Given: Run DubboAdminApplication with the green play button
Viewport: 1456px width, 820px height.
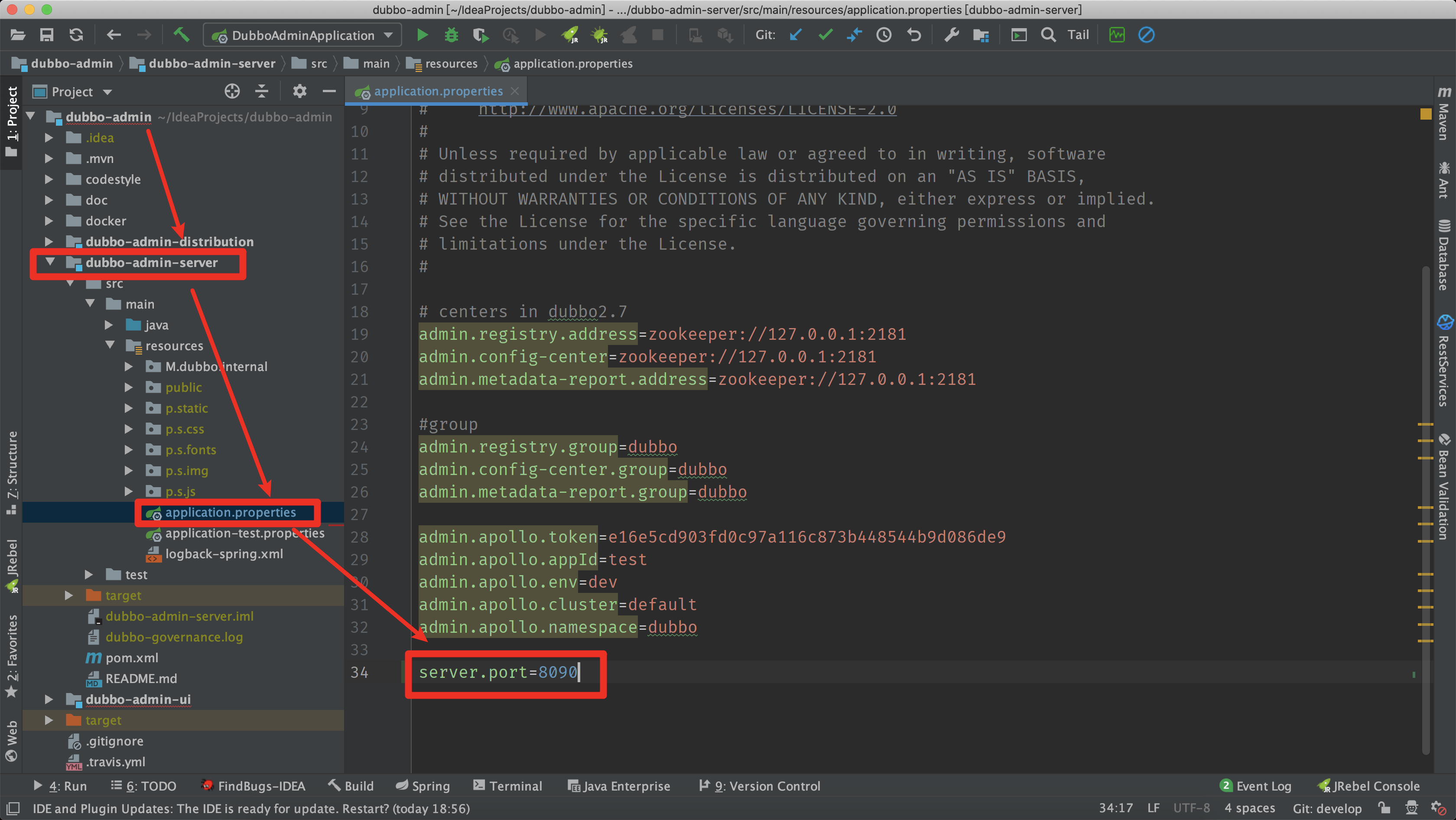Looking at the screenshot, I should click(422, 35).
